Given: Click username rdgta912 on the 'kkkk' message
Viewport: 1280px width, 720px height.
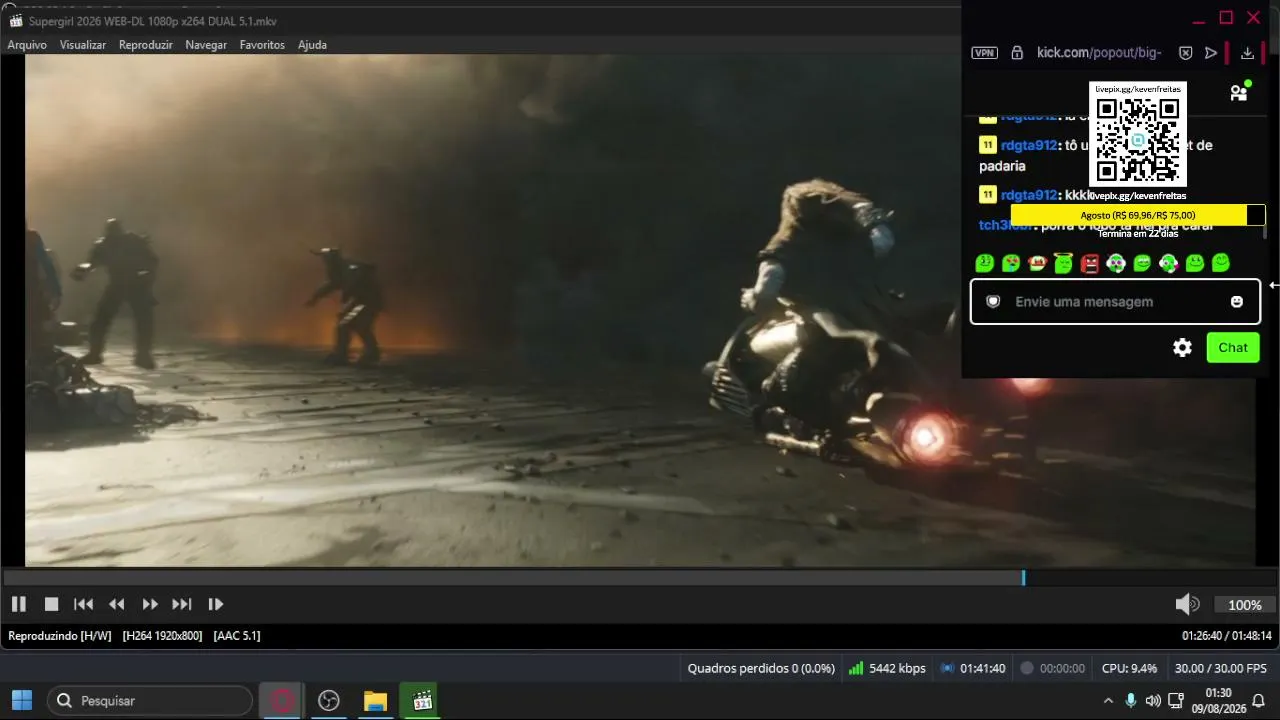Looking at the screenshot, I should click(1029, 195).
